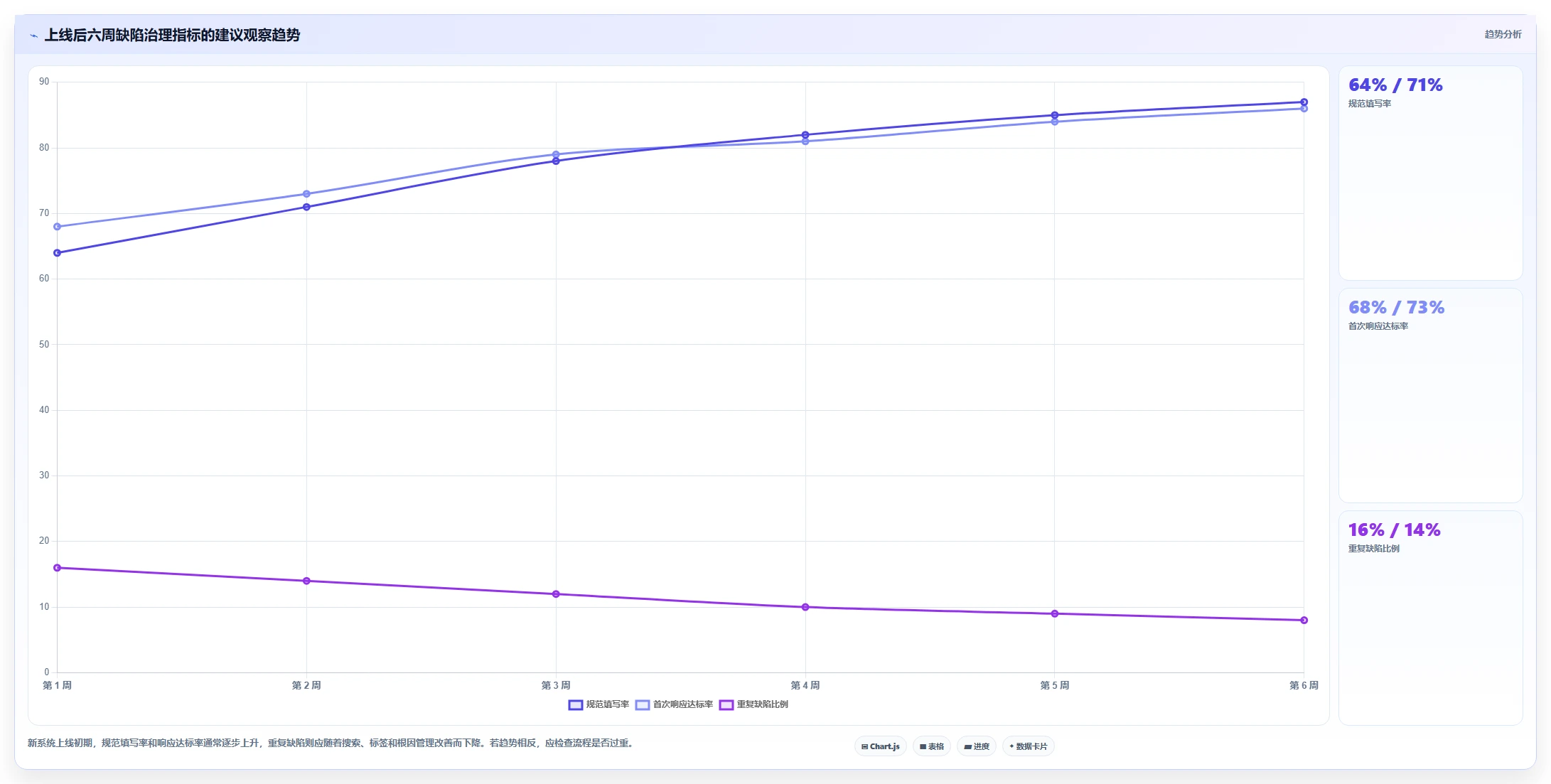The width and height of the screenshot is (1551, 784).
Task: Click the footer note starting 新系统上线初期
Action: 331,743
